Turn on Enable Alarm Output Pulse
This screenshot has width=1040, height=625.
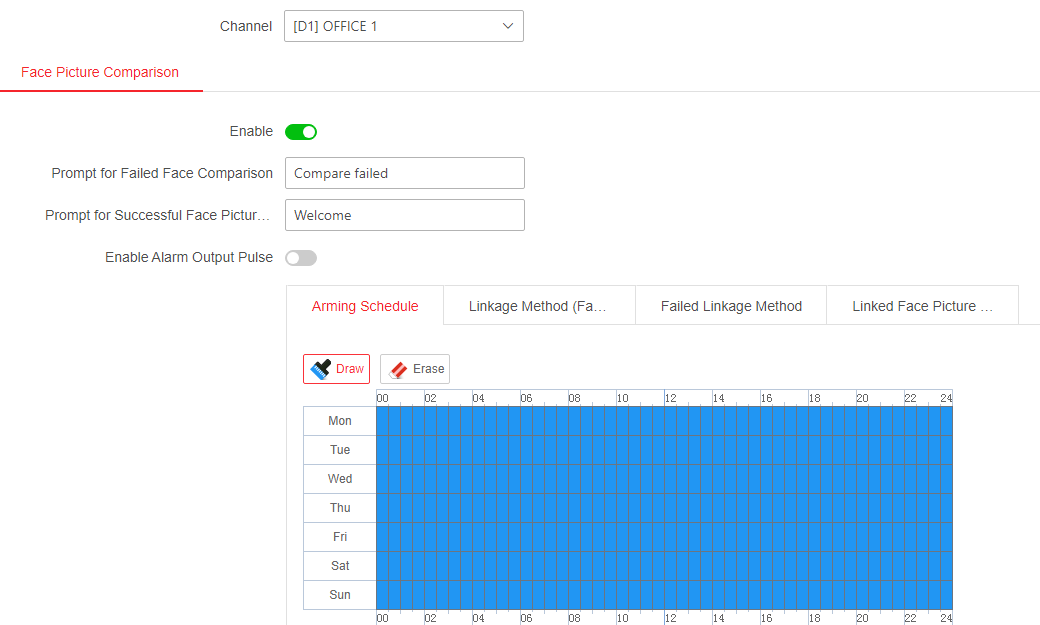pyautogui.click(x=301, y=258)
